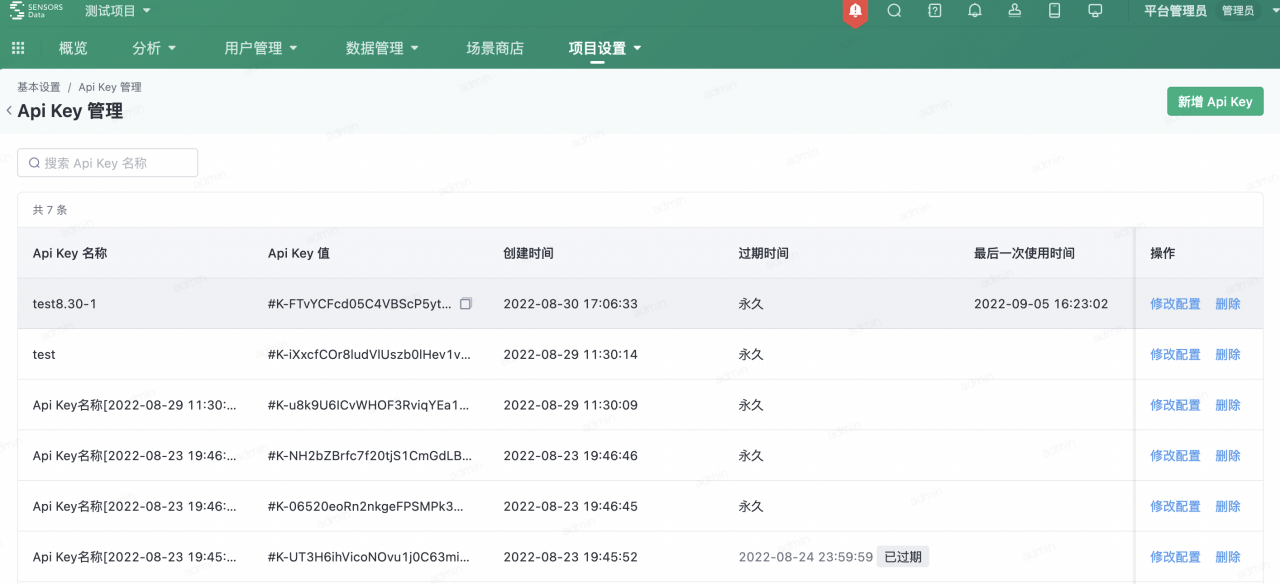Click the 新增 Api Key button
This screenshot has width=1280, height=584.
pos(1215,102)
